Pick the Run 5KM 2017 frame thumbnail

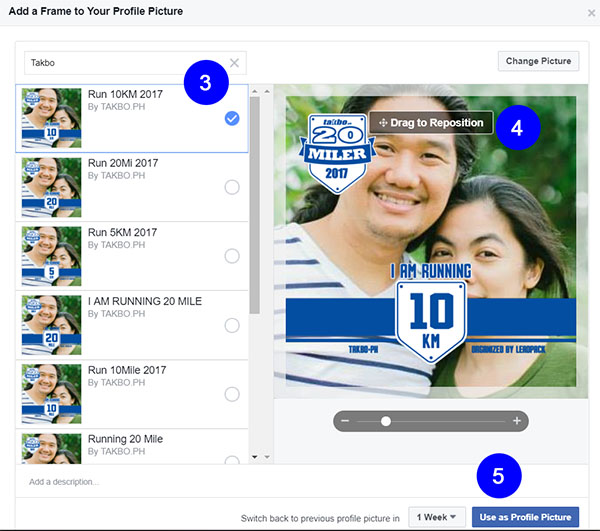click(51, 256)
